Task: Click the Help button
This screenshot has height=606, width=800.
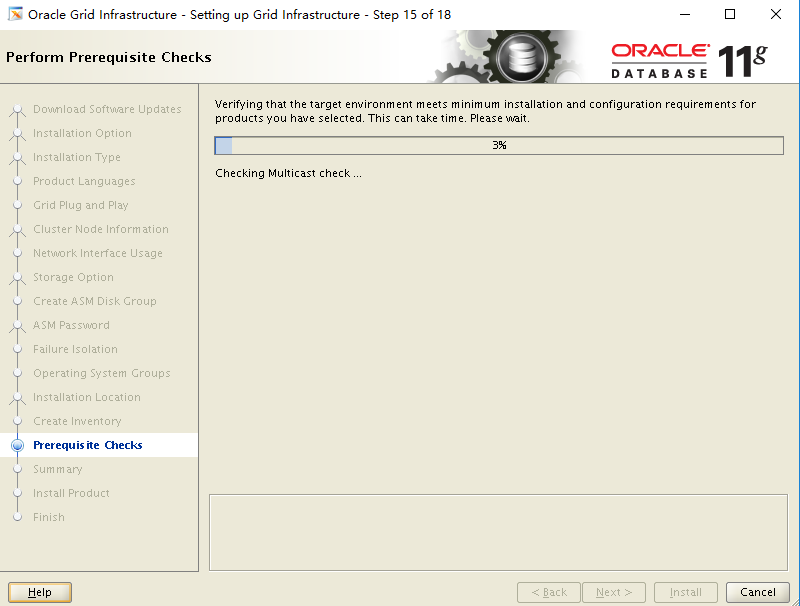Action: 40,592
